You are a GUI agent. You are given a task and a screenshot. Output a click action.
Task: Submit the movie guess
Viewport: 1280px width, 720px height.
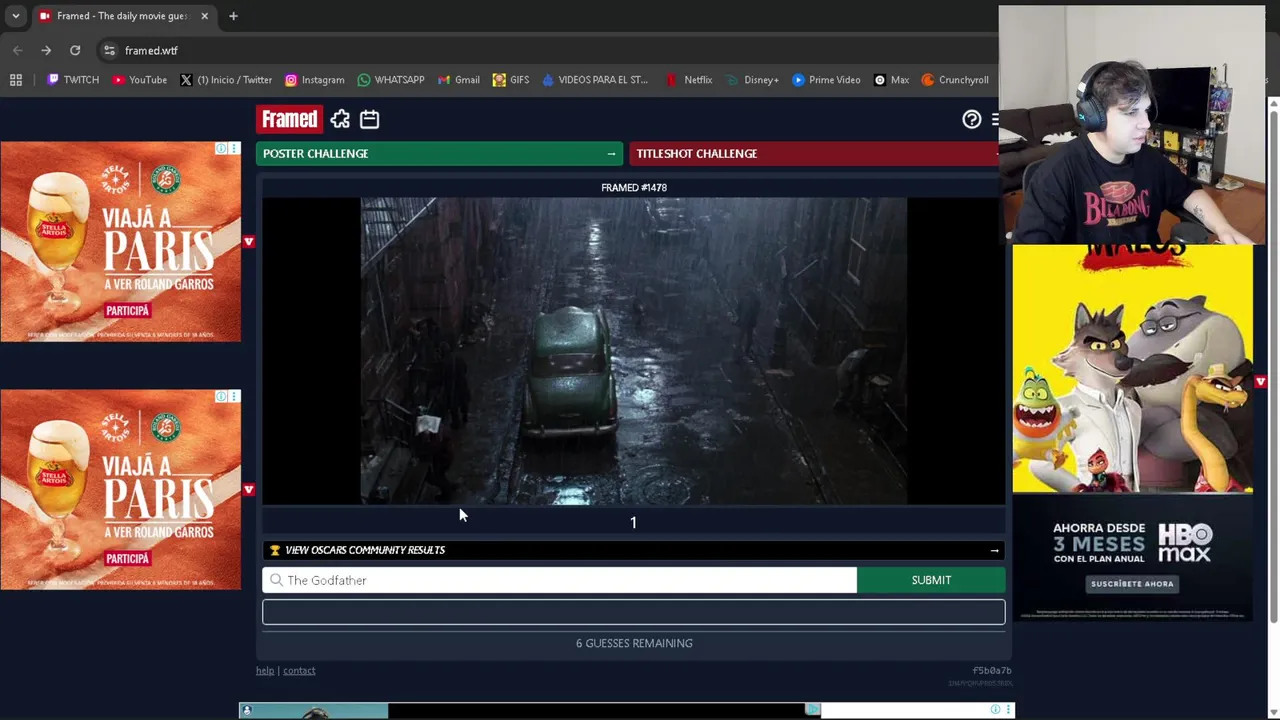[931, 580]
